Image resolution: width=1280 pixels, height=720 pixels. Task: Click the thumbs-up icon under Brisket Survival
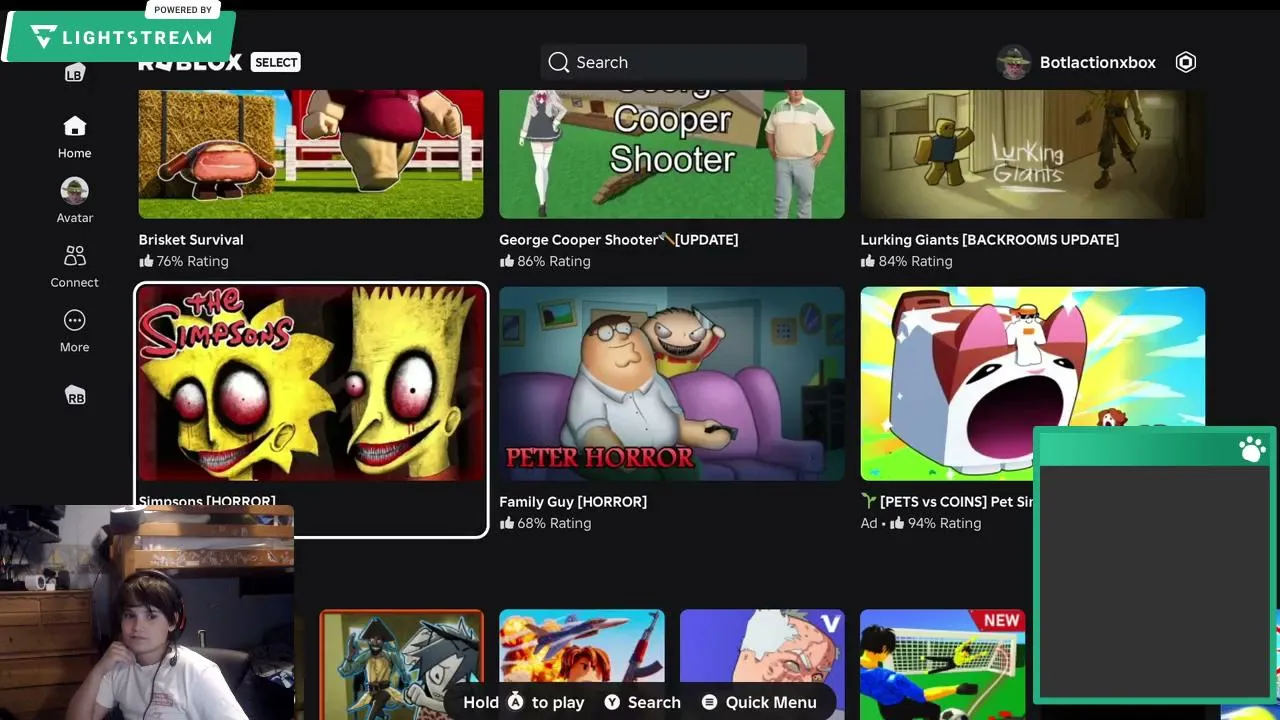(x=146, y=261)
